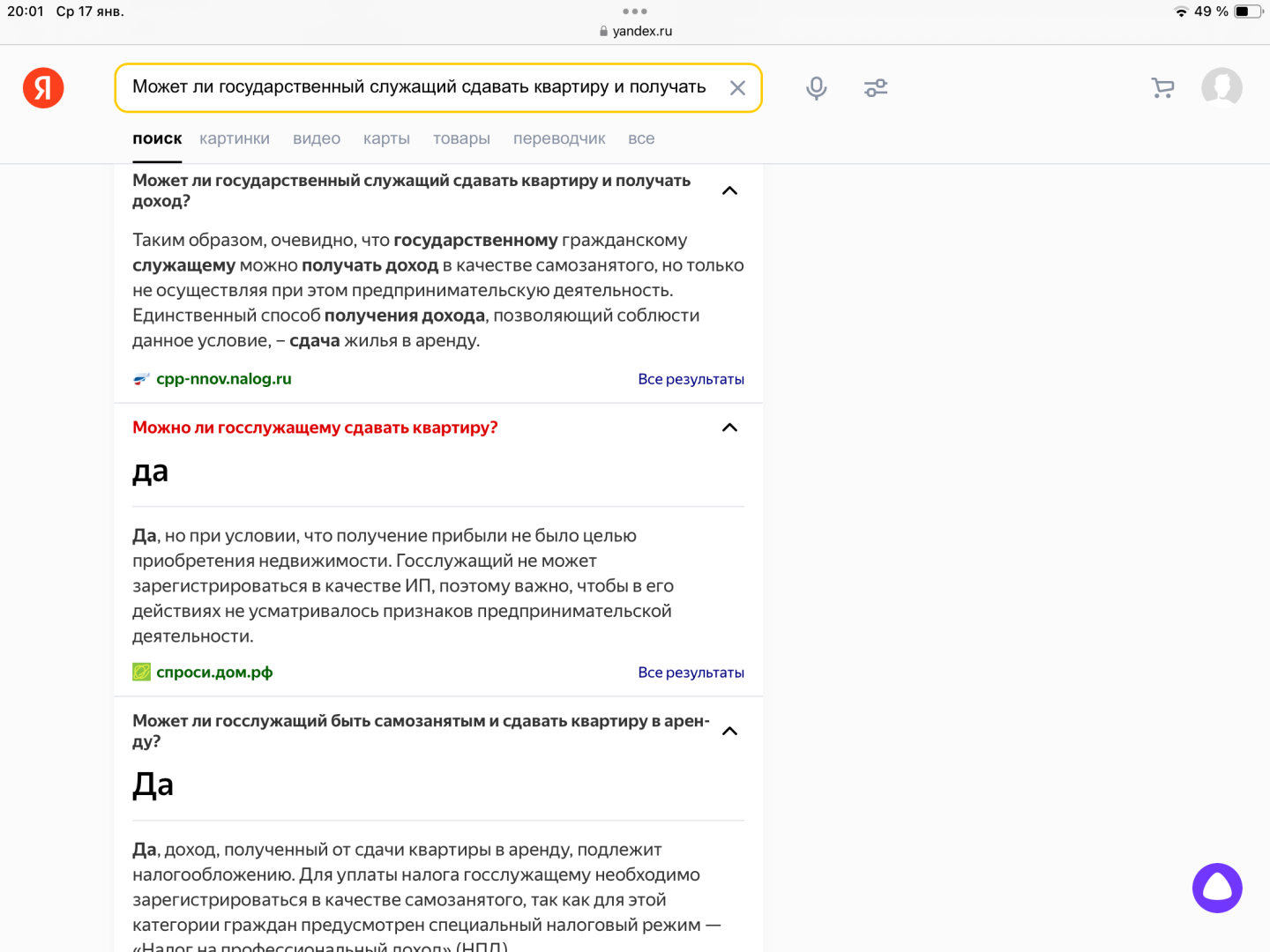Viewport: 1270px width, 952px height.
Task: Open Yandex home via red Я logo
Action: [x=43, y=87]
